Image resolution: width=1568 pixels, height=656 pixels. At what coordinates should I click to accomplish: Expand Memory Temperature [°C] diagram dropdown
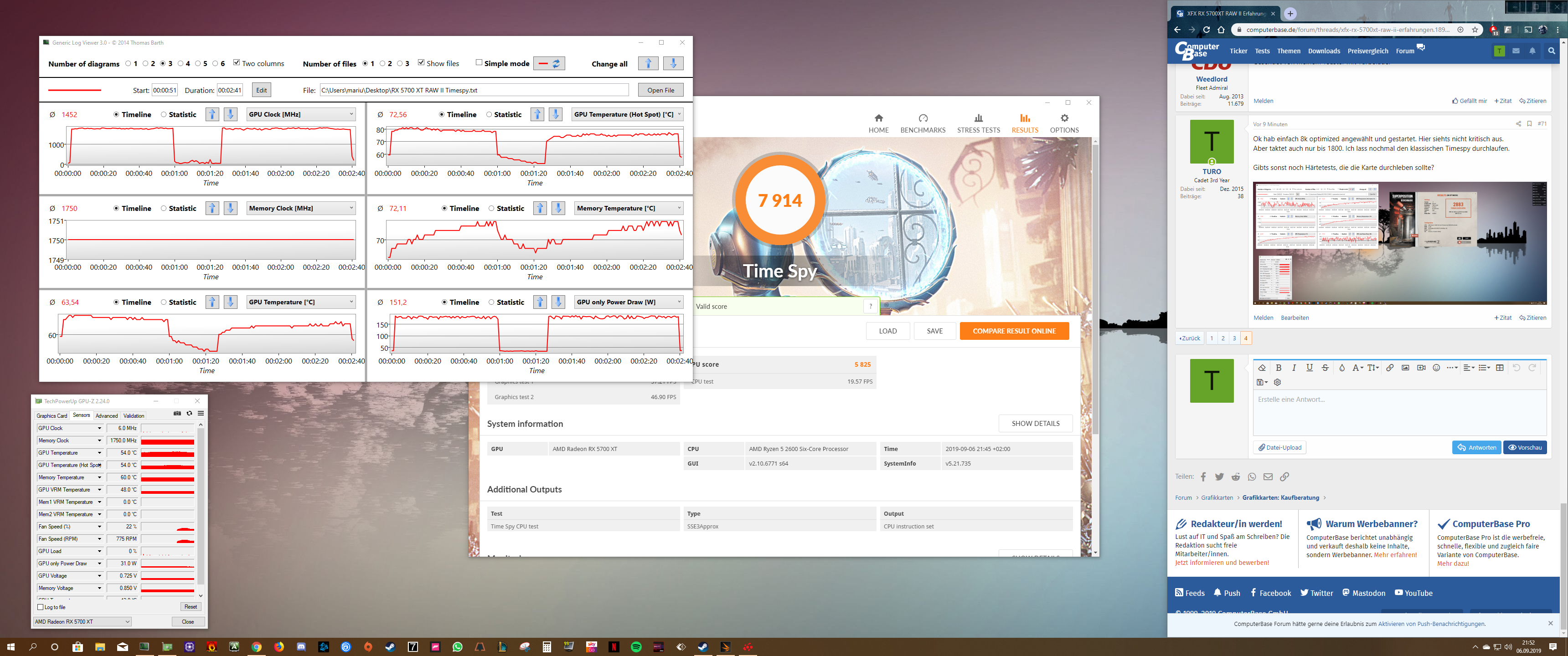click(679, 208)
